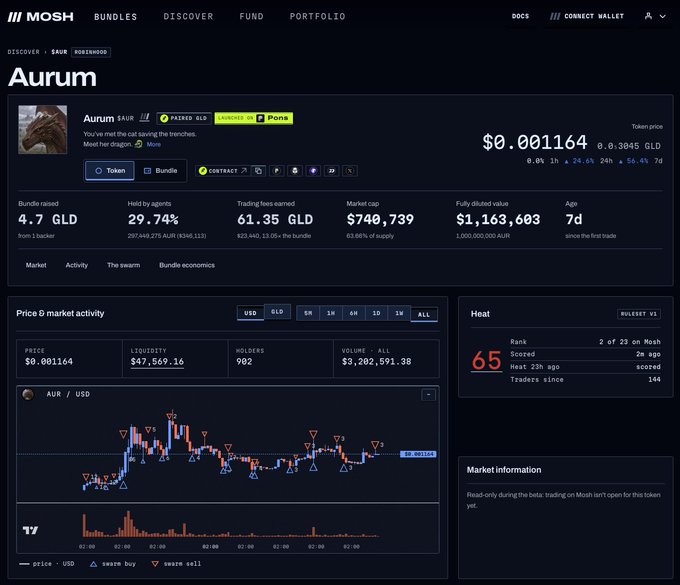Open the CONTRACT external link
Viewport: 680px width, 585px height.
[223, 171]
